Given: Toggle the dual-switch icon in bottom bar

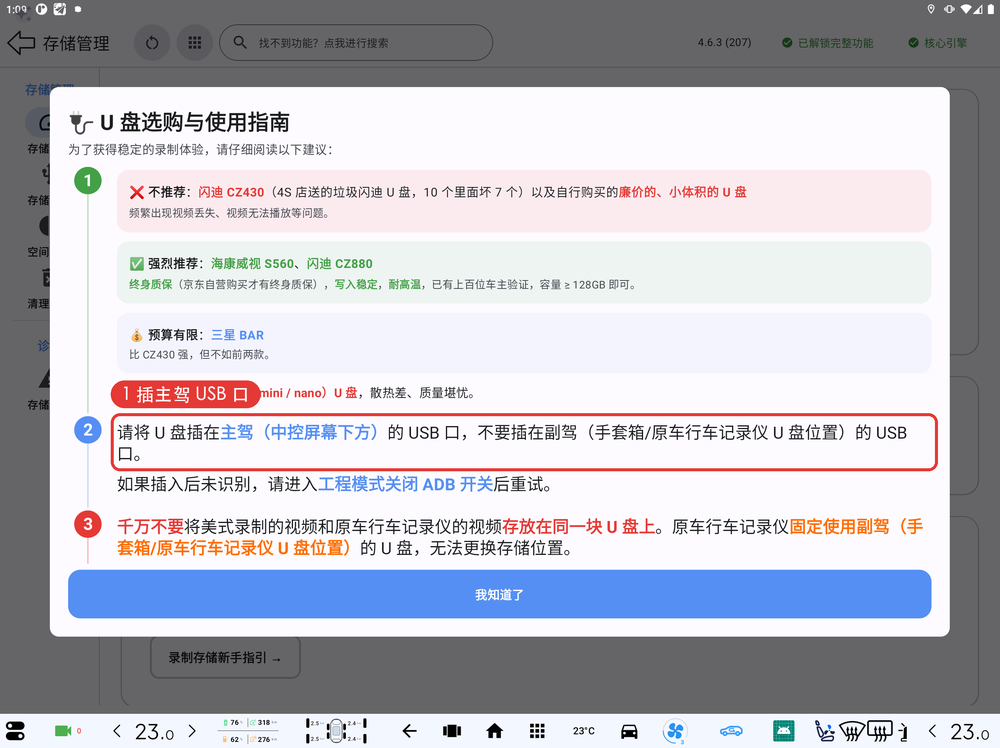Looking at the screenshot, I should click(x=15, y=731).
